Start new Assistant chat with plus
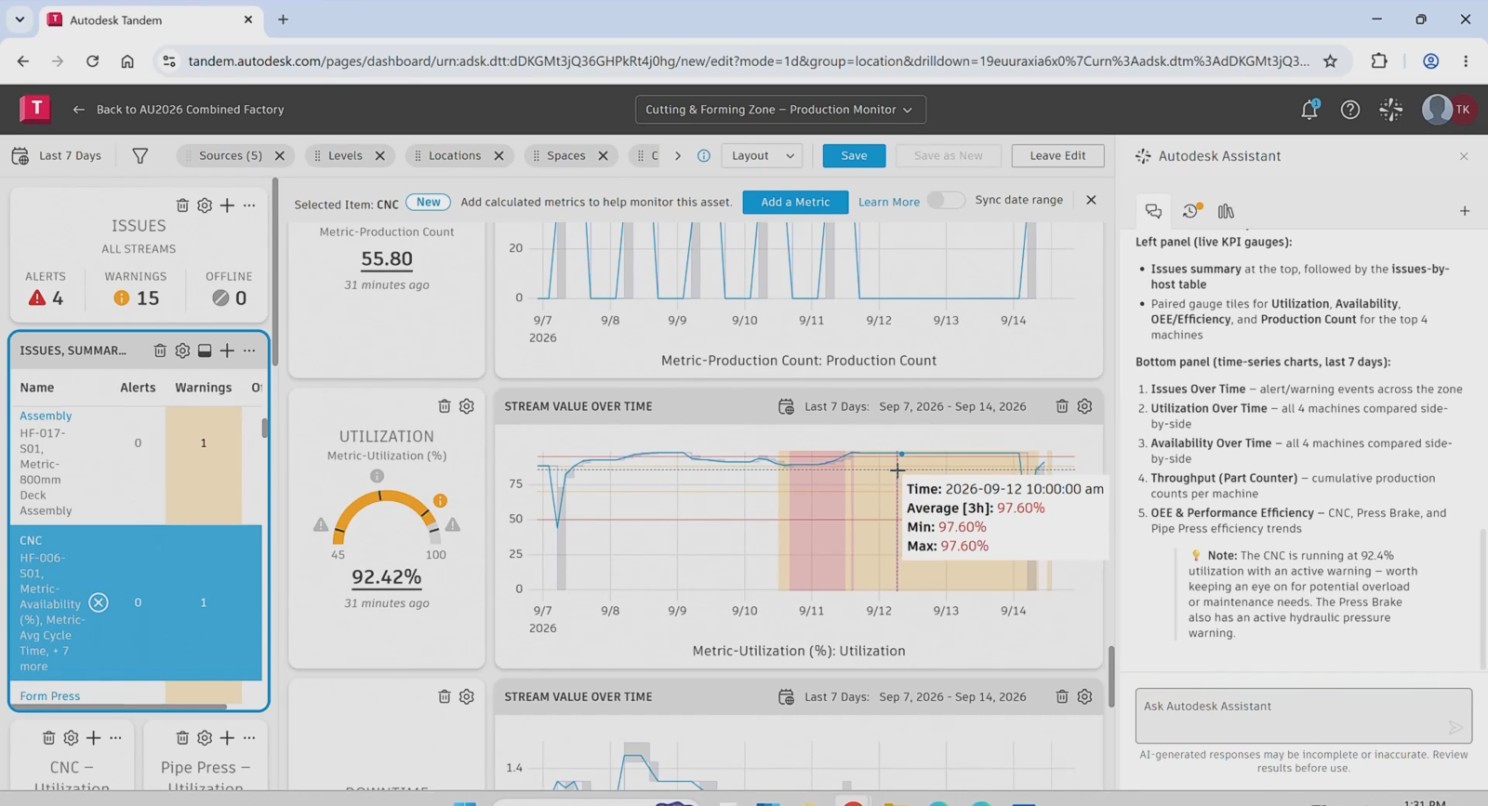 (1464, 211)
